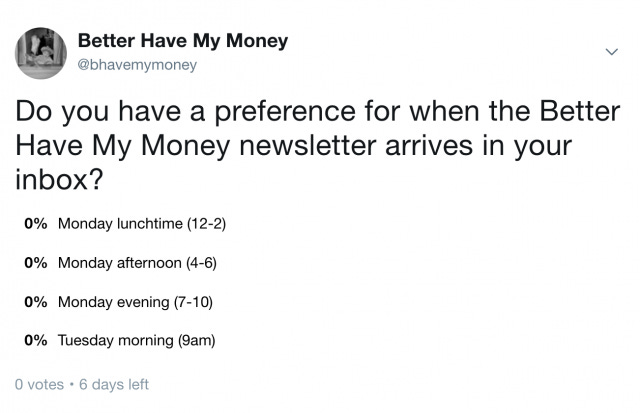Click the "0 votes" count

coord(40,384)
